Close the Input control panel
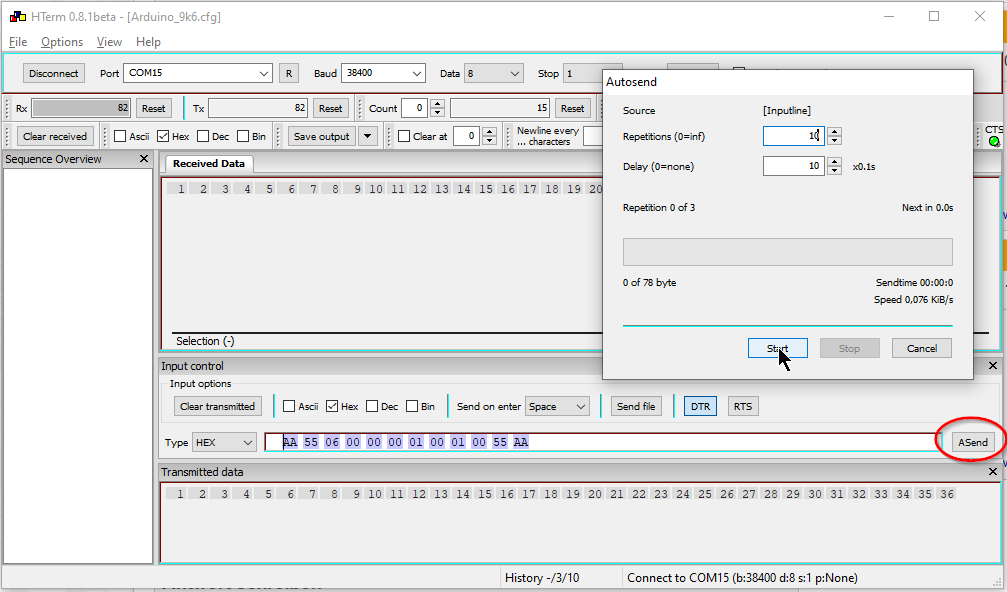Image resolution: width=1007 pixels, height=592 pixels. pos(993,365)
